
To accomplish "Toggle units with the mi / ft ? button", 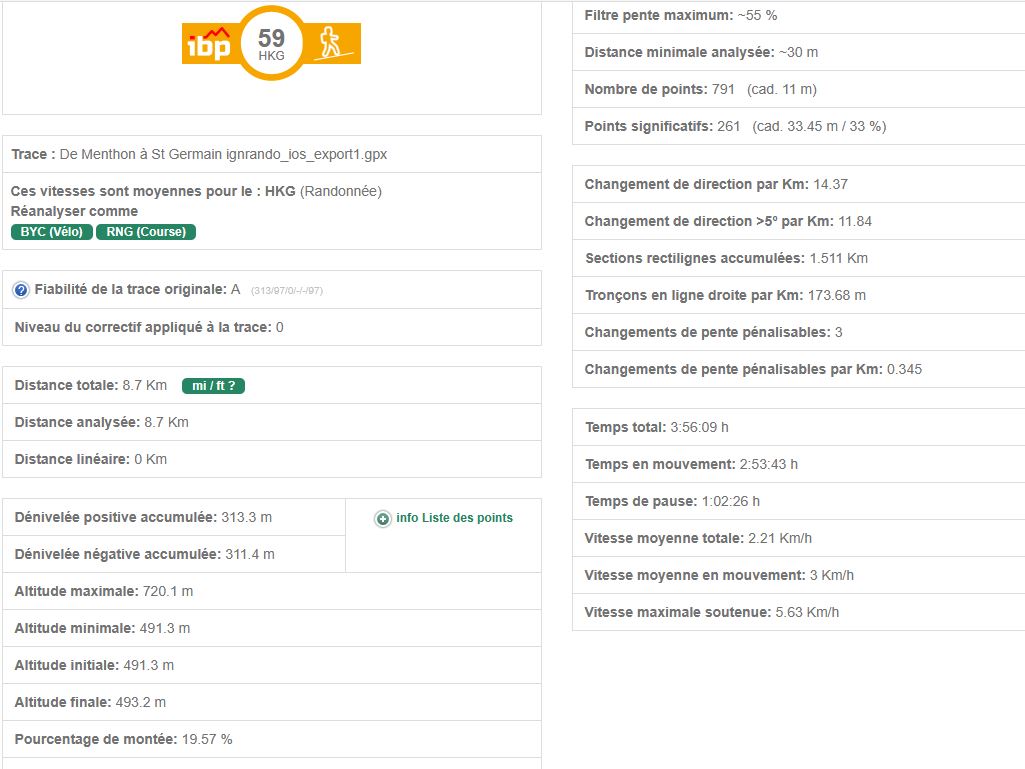I will coord(213,386).
